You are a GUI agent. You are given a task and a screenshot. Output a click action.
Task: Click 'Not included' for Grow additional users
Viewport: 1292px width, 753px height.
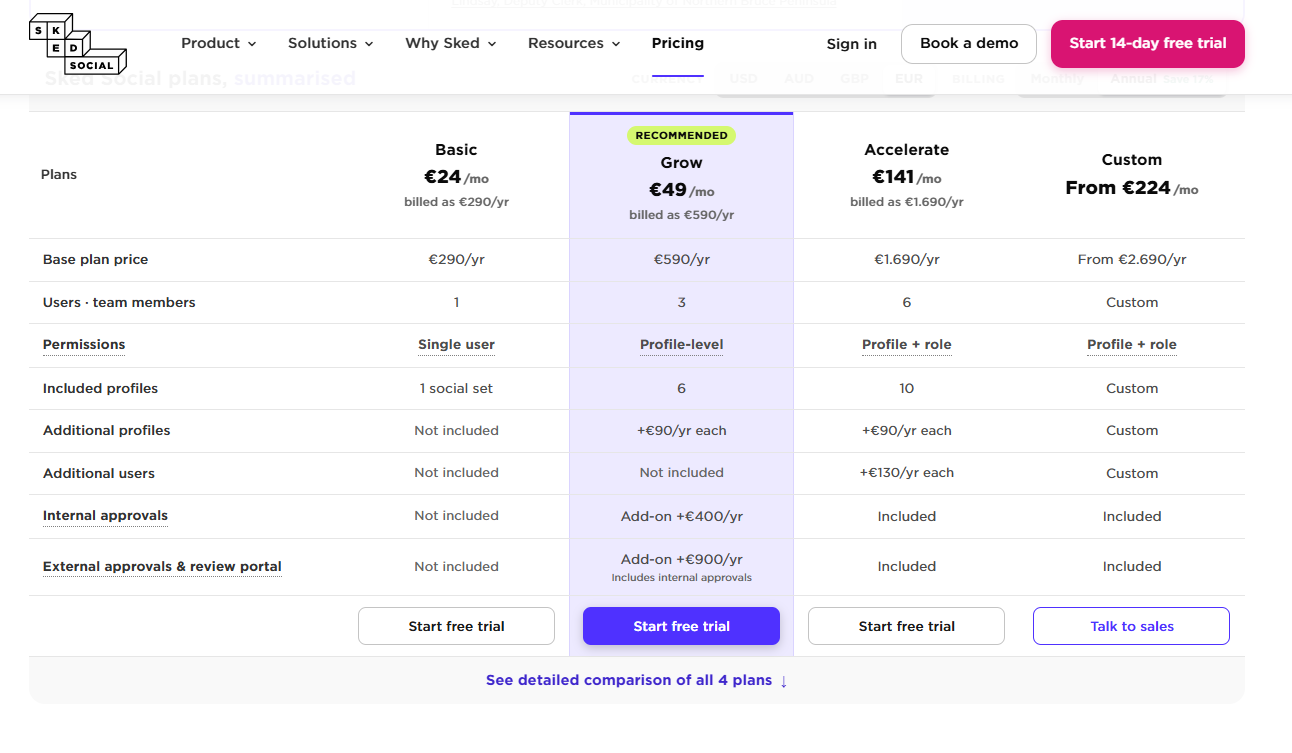[681, 473]
